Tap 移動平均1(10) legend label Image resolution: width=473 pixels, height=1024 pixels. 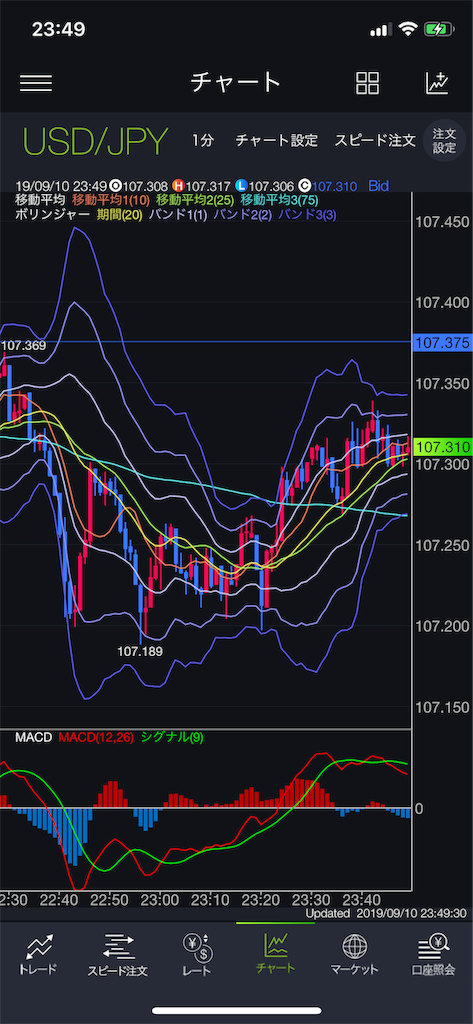(111, 200)
